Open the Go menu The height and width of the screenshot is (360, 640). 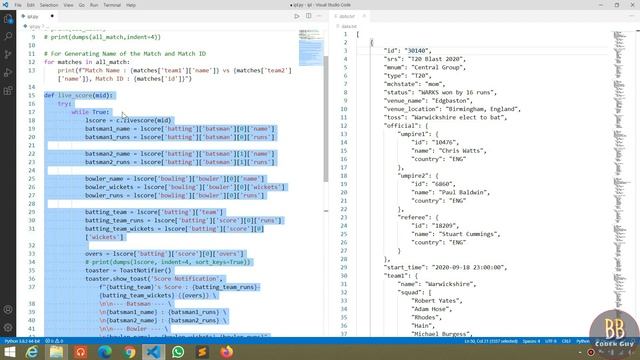[x=81, y=5]
